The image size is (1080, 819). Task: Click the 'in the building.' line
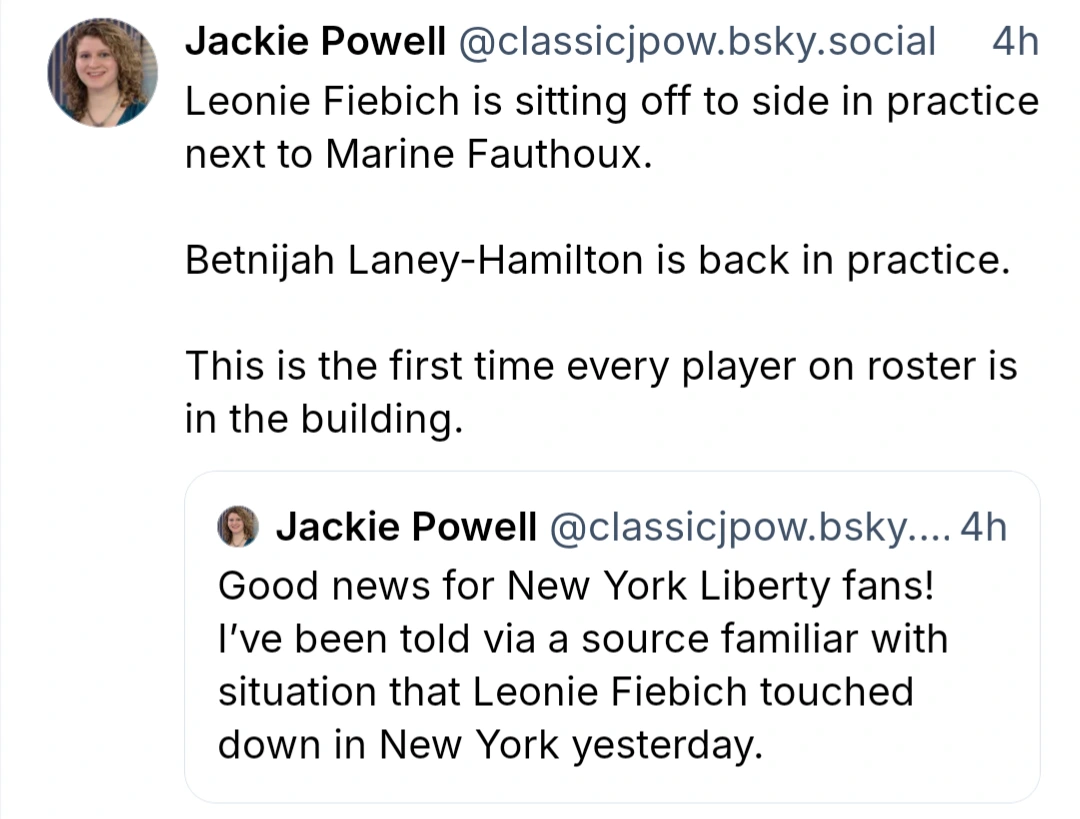click(x=324, y=418)
